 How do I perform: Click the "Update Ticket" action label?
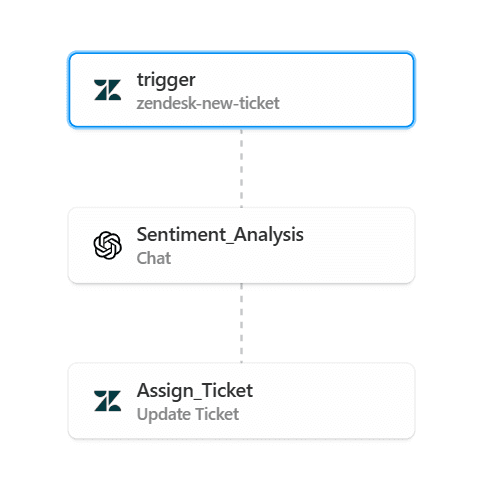click(188, 414)
